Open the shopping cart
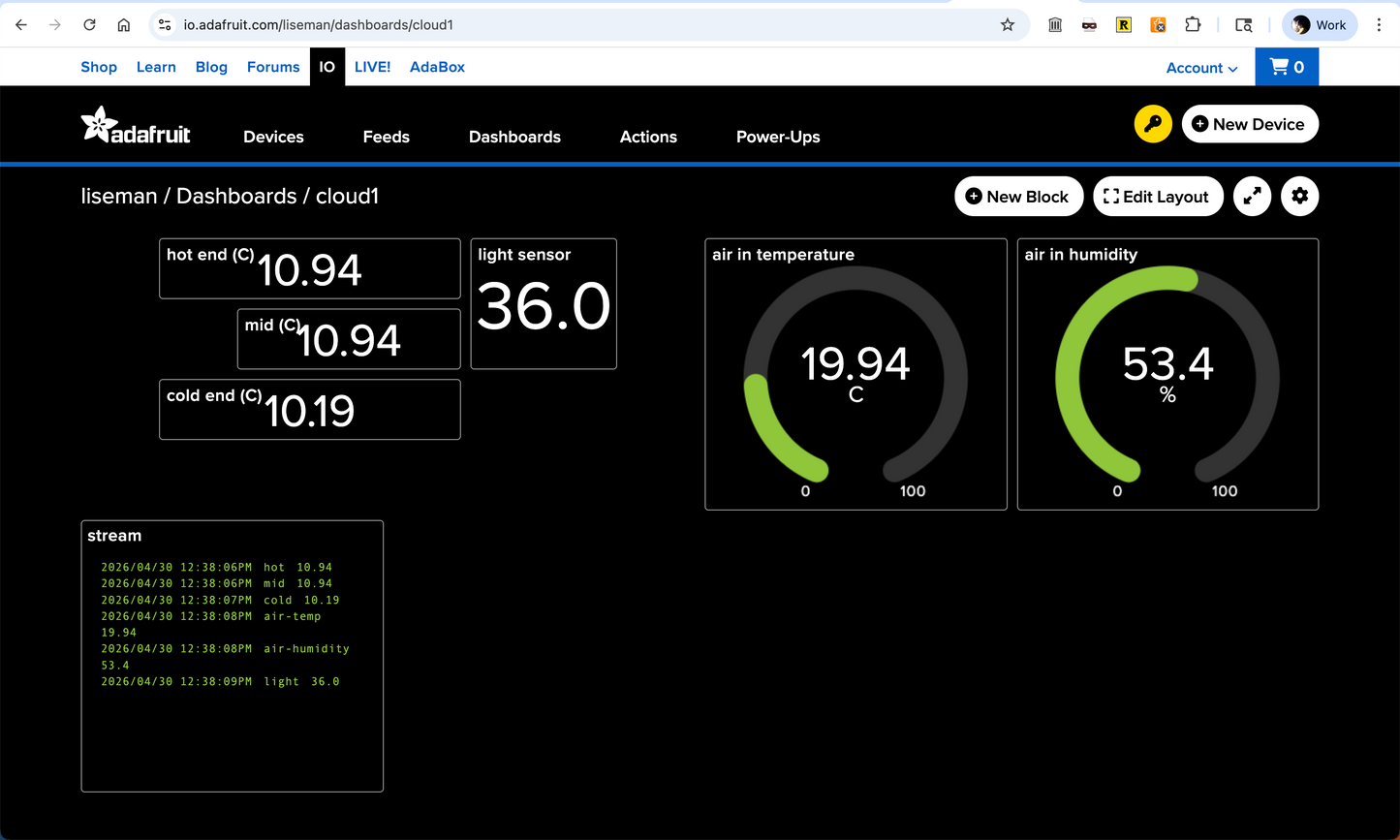This screenshot has width=1400, height=840. (1287, 67)
